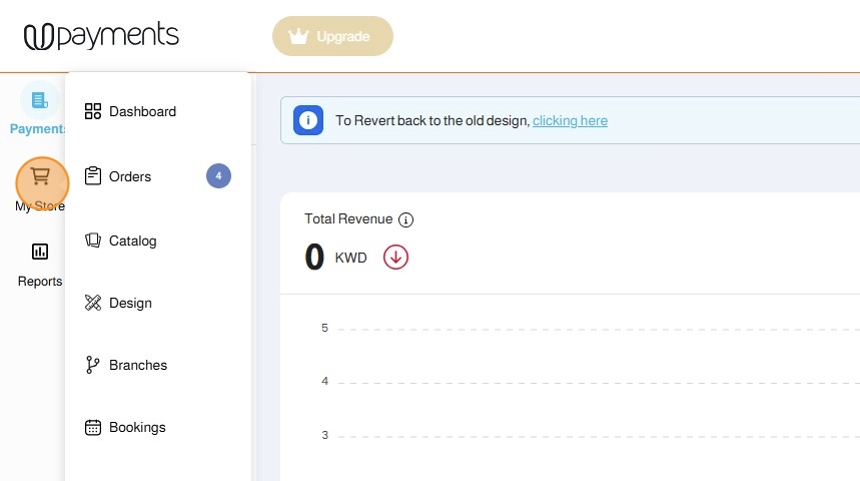The height and width of the screenshot is (481, 860).
Task: Open the Dashboard menu item
Action: click(142, 112)
